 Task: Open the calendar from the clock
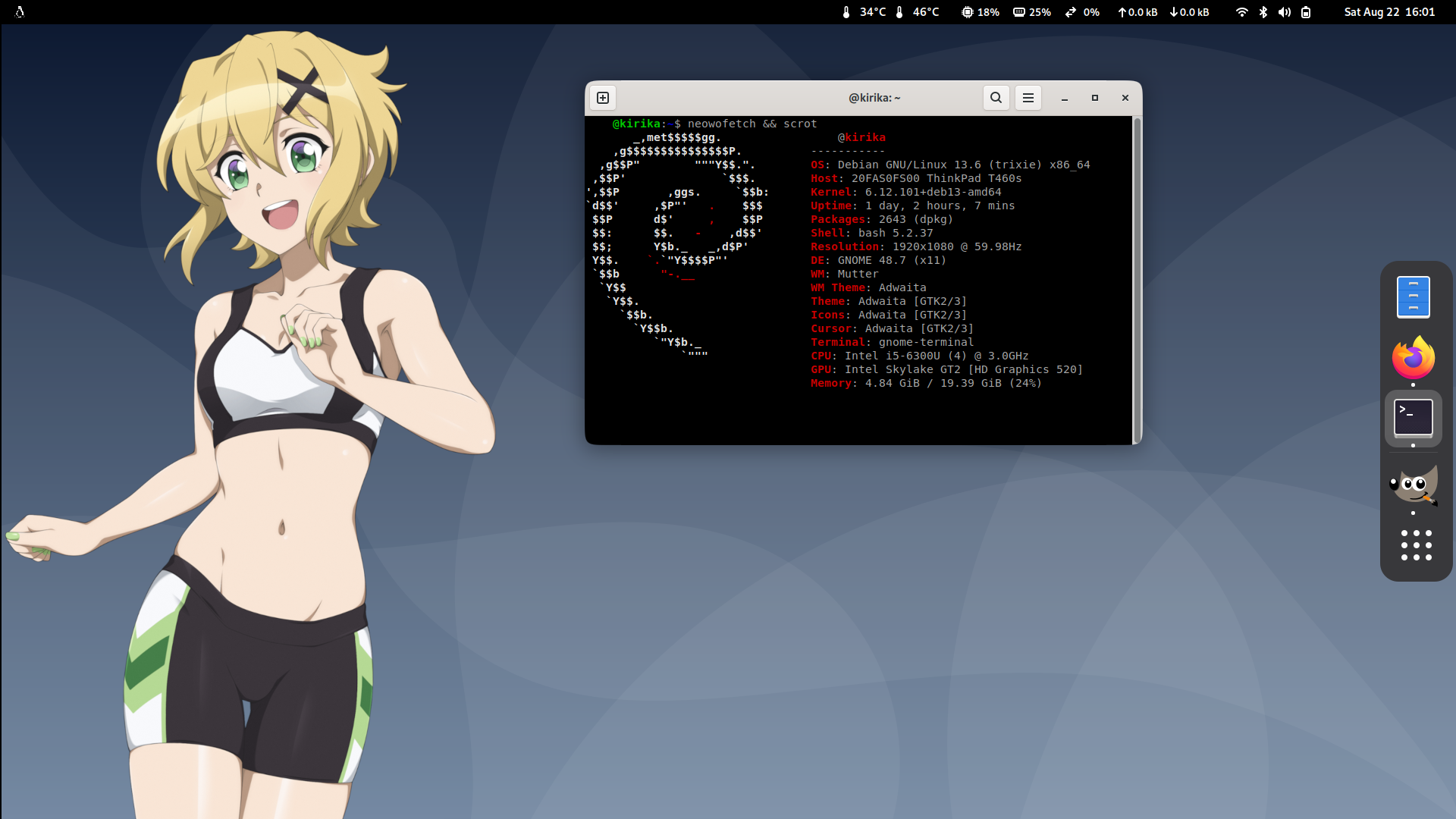[x=1389, y=12]
